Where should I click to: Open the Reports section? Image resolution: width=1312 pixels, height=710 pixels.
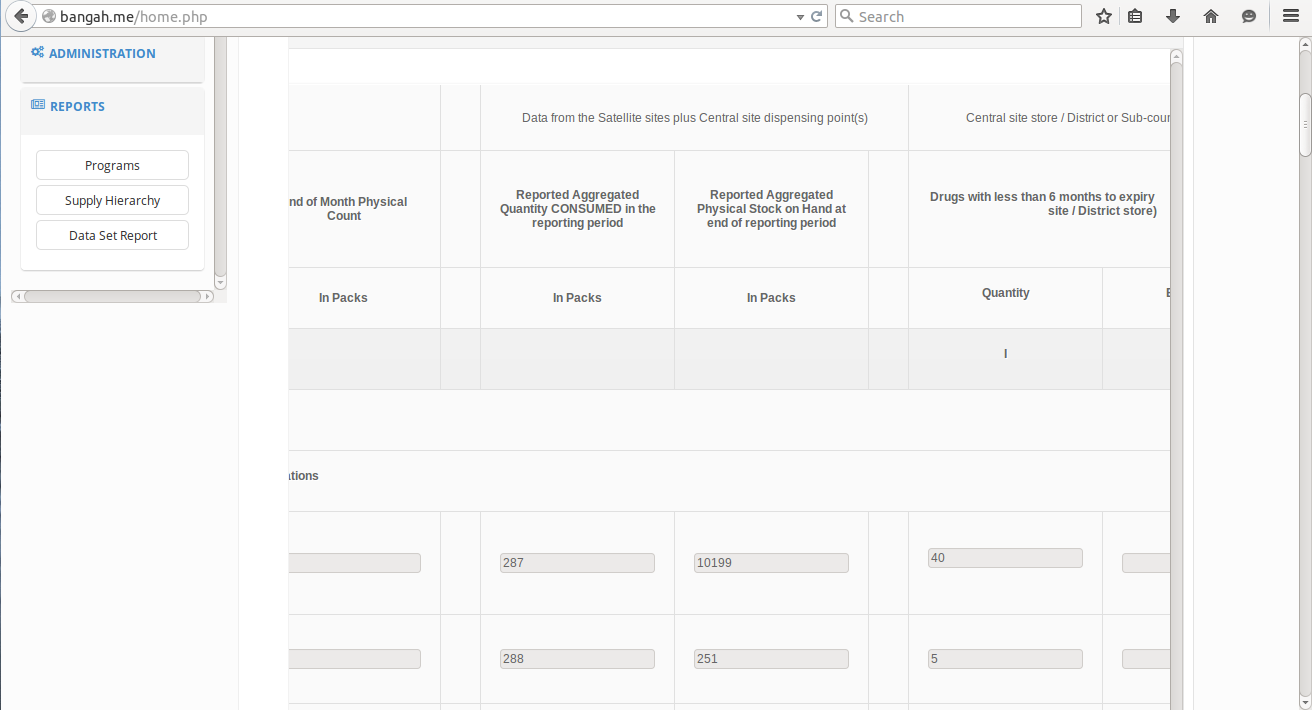[x=77, y=106]
